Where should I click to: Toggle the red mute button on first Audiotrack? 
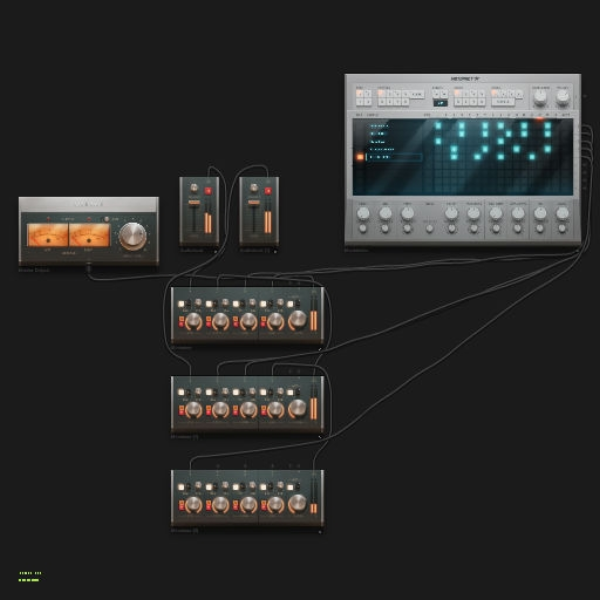(208, 191)
